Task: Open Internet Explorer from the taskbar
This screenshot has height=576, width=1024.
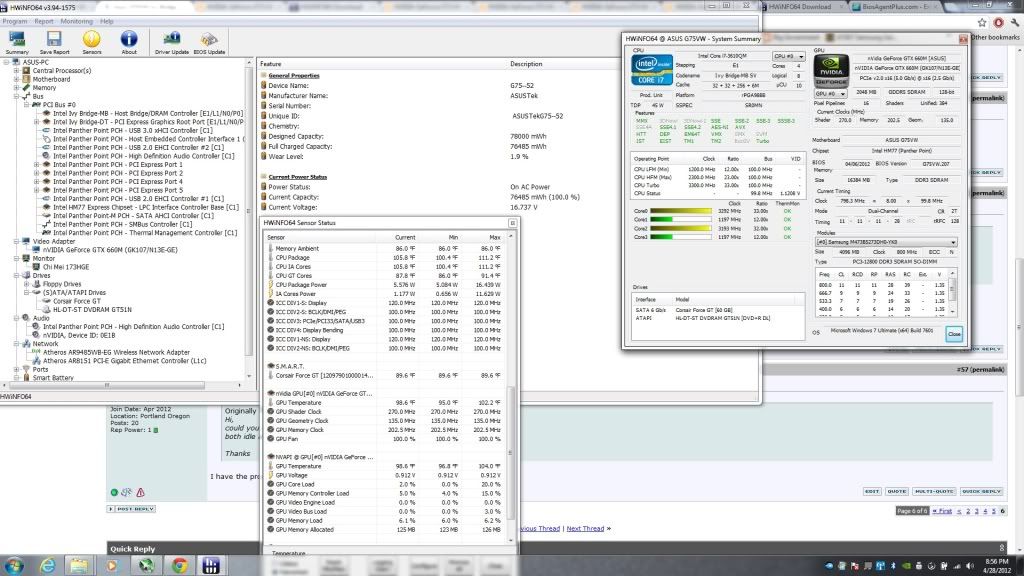Action: (x=48, y=566)
